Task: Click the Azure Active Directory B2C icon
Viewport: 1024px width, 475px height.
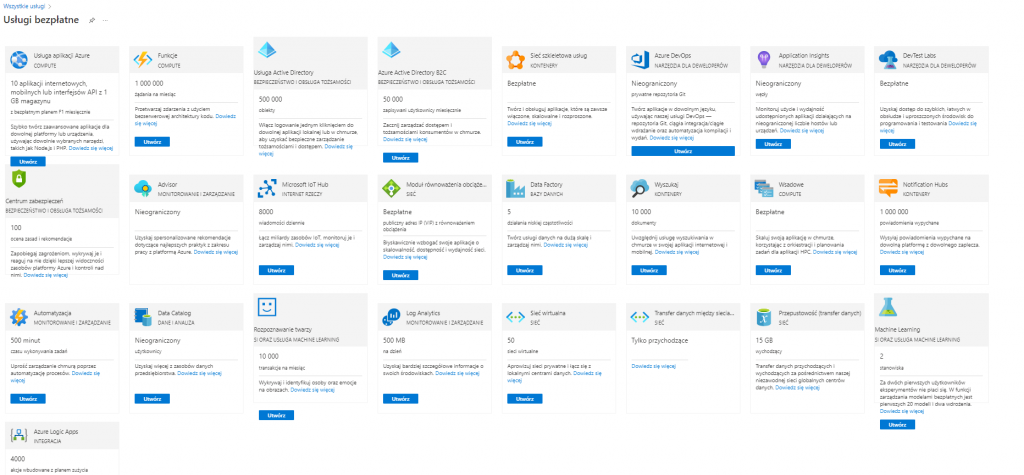Action: [x=391, y=50]
